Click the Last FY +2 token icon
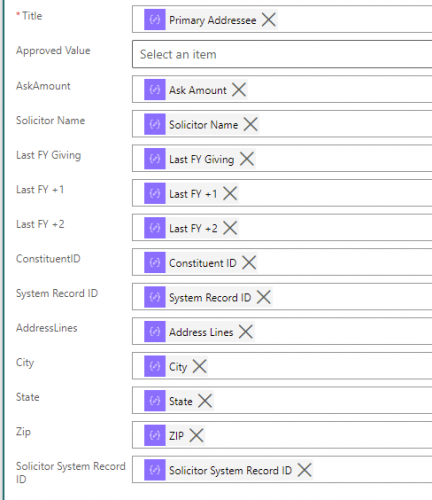The height and width of the screenshot is (500, 432). [x=155, y=228]
